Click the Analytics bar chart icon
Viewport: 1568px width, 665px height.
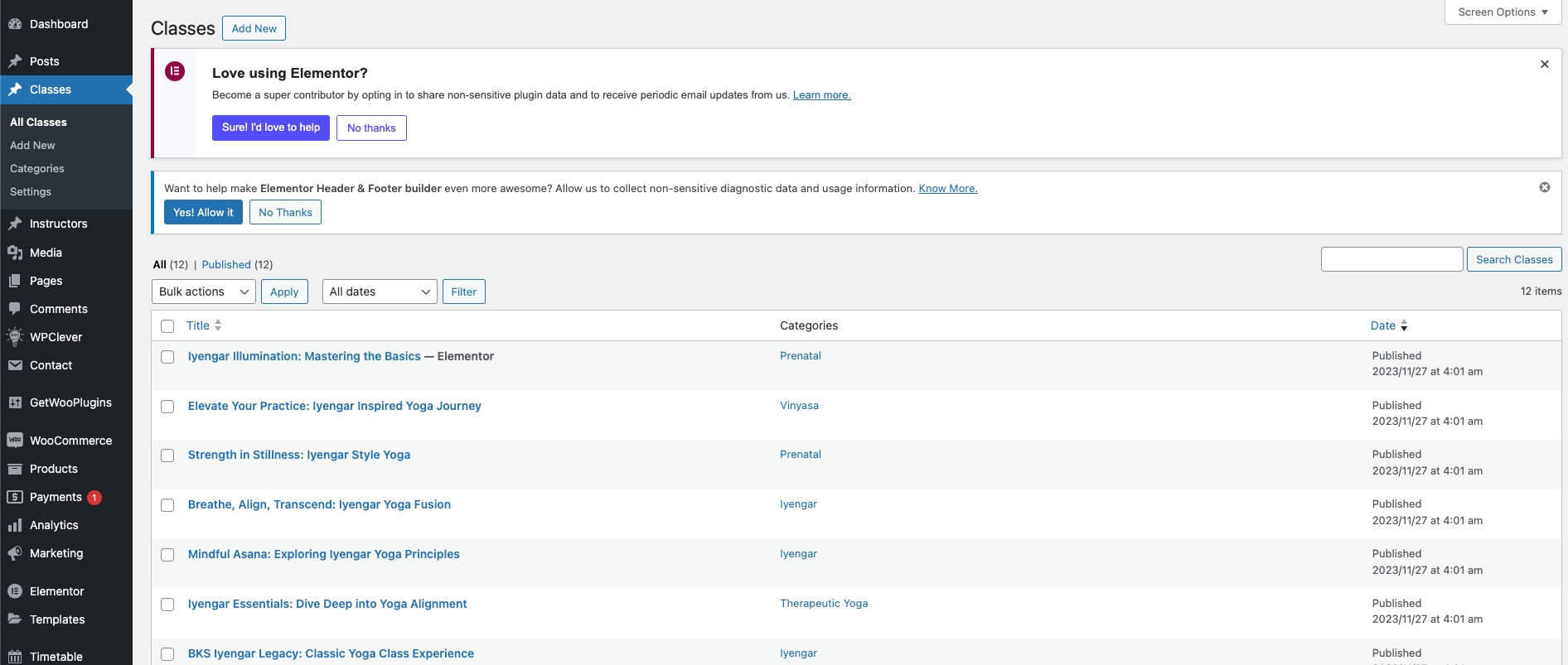15,525
